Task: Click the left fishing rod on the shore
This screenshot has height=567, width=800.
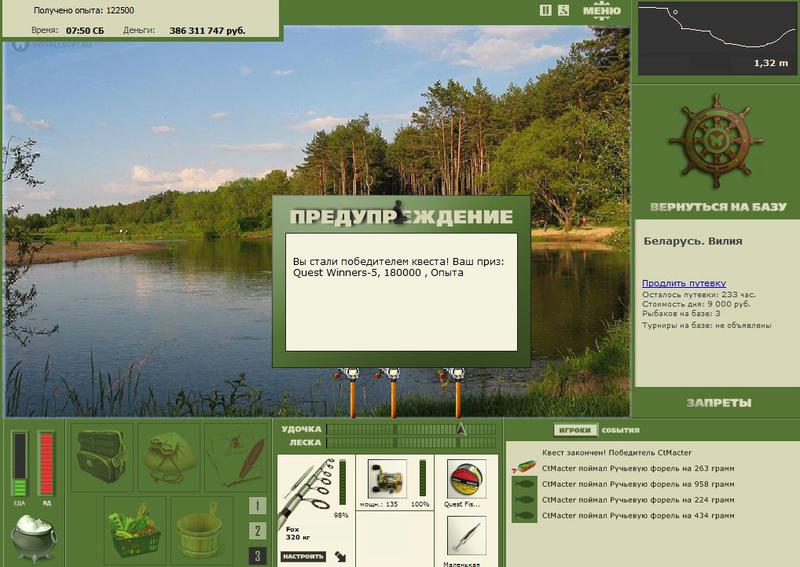Action: point(351,392)
